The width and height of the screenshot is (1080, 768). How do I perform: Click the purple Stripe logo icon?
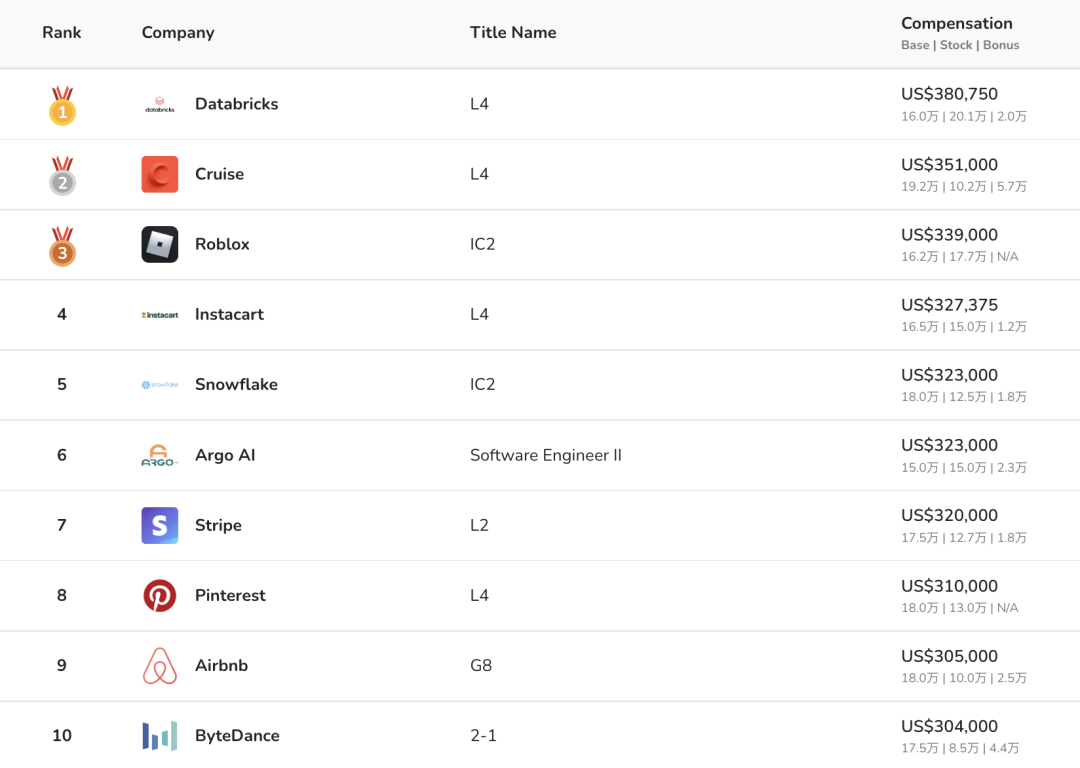click(160, 525)
